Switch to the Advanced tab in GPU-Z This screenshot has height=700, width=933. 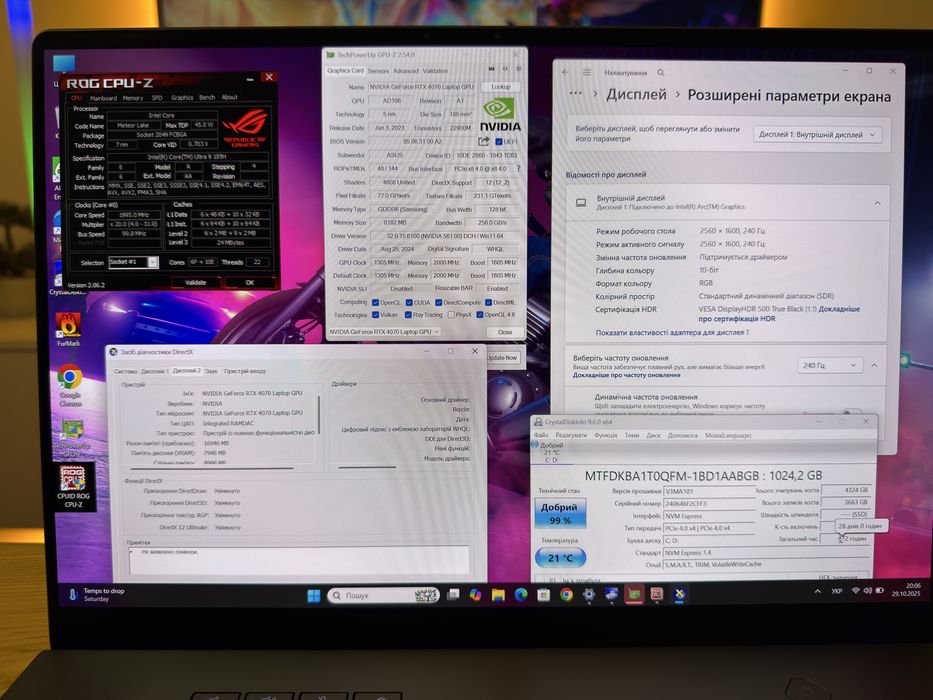(x=406, y=71)
